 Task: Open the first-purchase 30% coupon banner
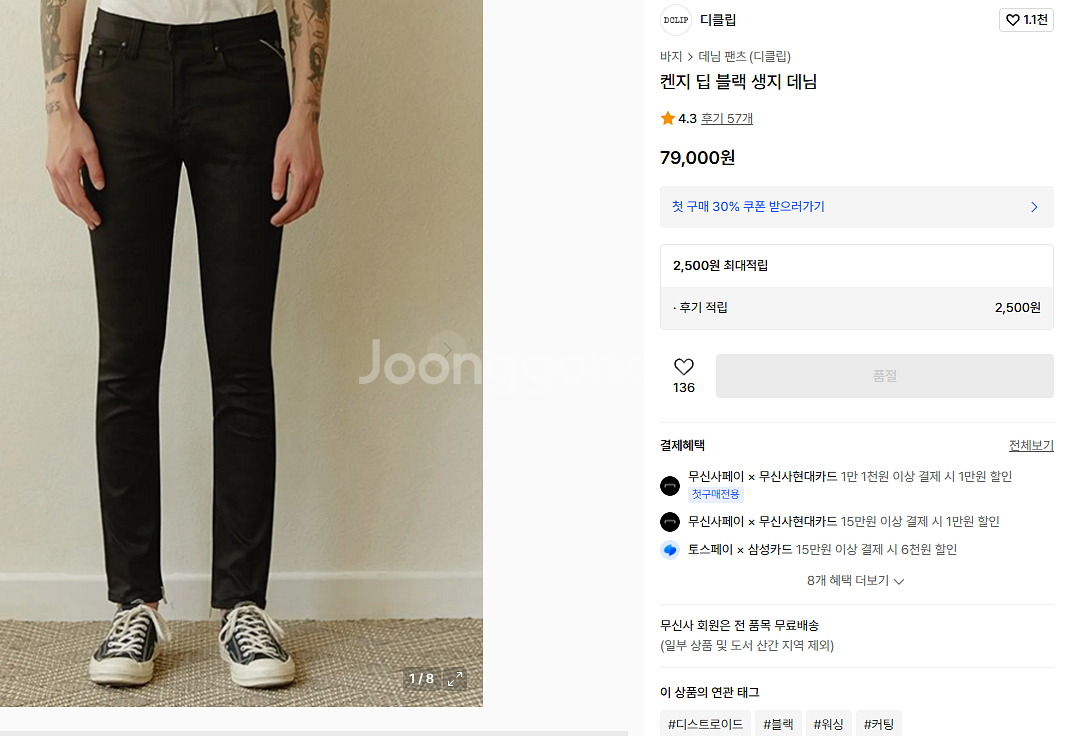pos(856,207)
